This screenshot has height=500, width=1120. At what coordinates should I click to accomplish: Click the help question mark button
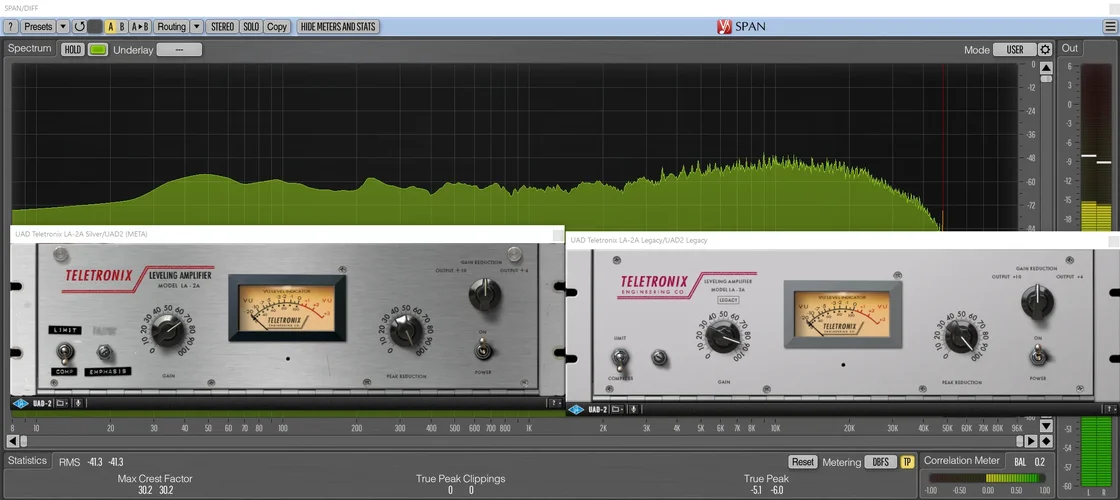pos(12,27)
